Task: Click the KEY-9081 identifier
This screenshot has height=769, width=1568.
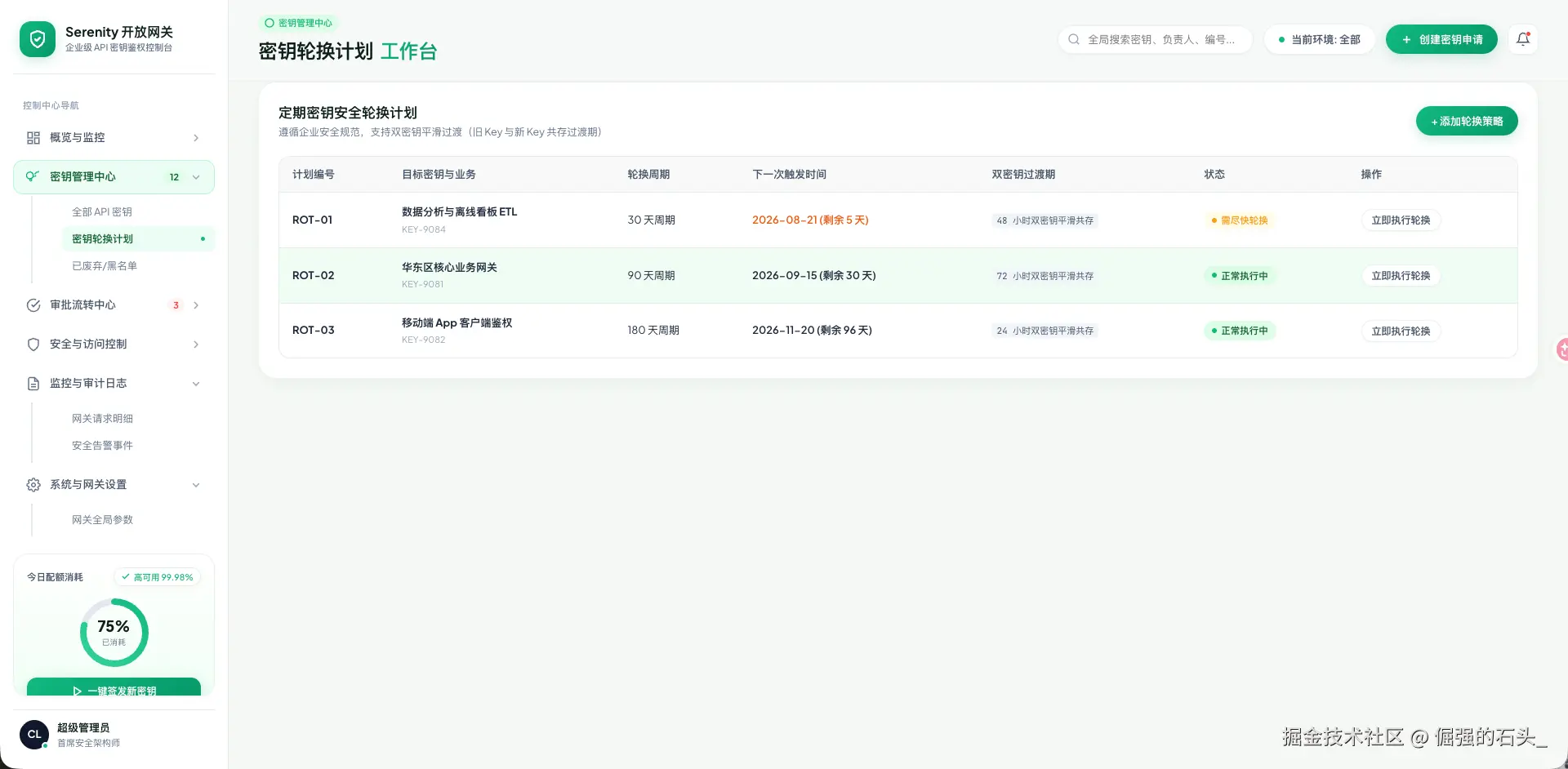Action: coord(422,284)
